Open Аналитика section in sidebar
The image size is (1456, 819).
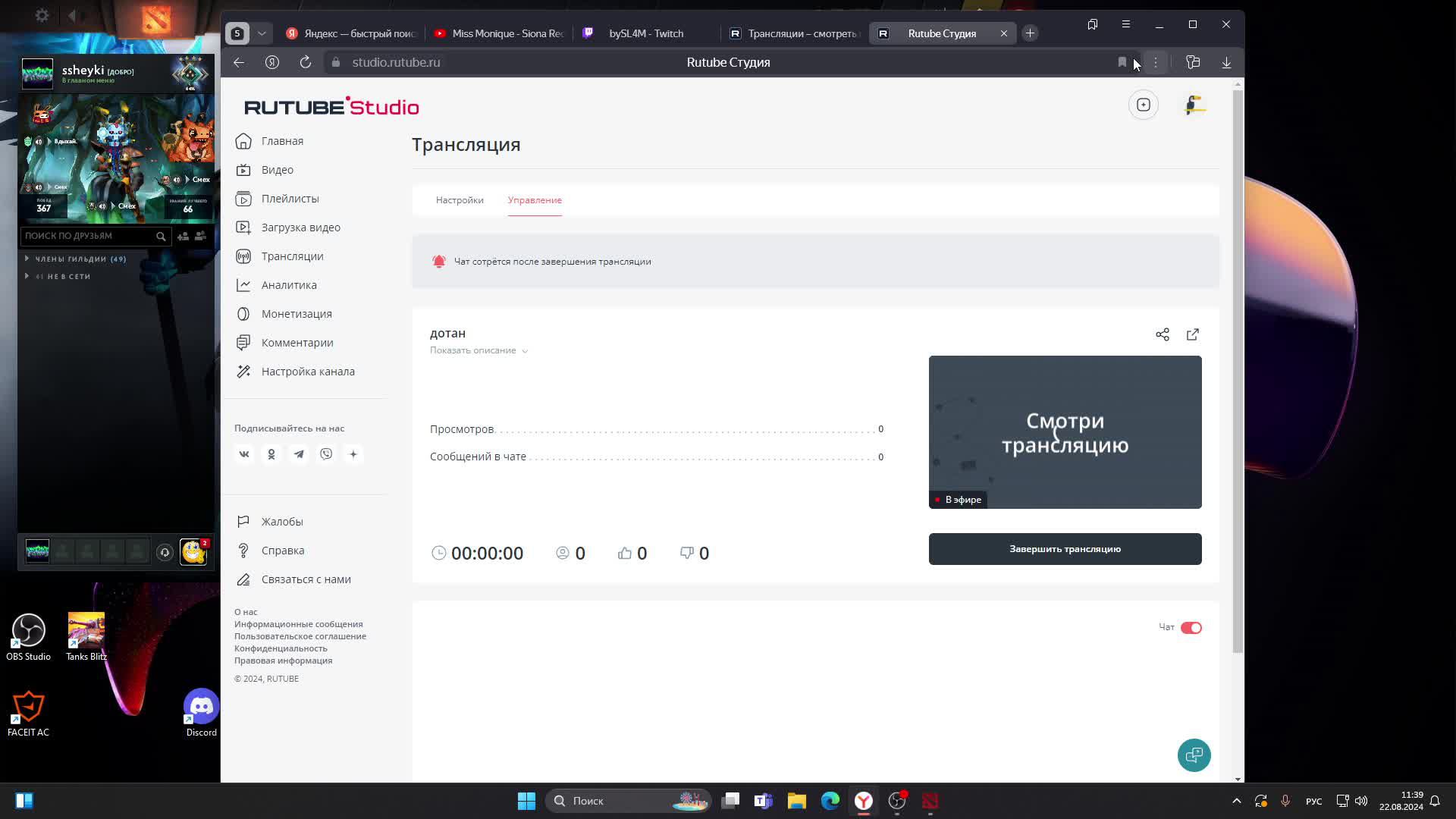pos(288,285)
